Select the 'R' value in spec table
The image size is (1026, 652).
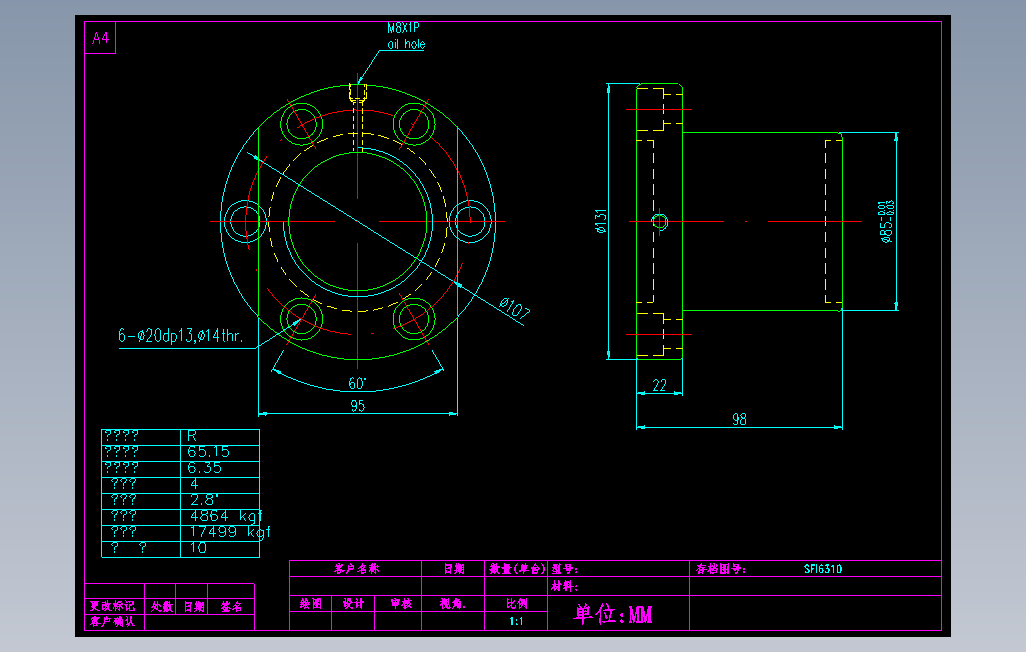point(192,436)
